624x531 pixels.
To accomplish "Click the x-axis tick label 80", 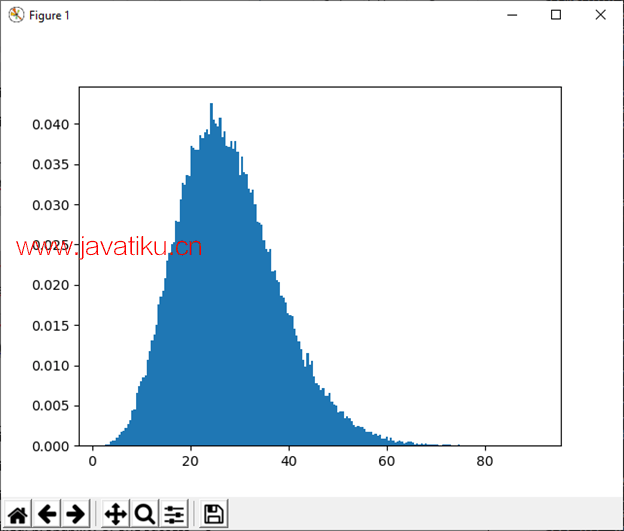I will (485, 461).
